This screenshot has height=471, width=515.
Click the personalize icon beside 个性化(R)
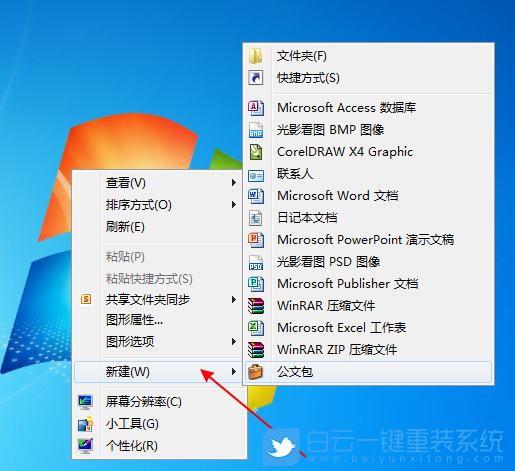(85, 446)
